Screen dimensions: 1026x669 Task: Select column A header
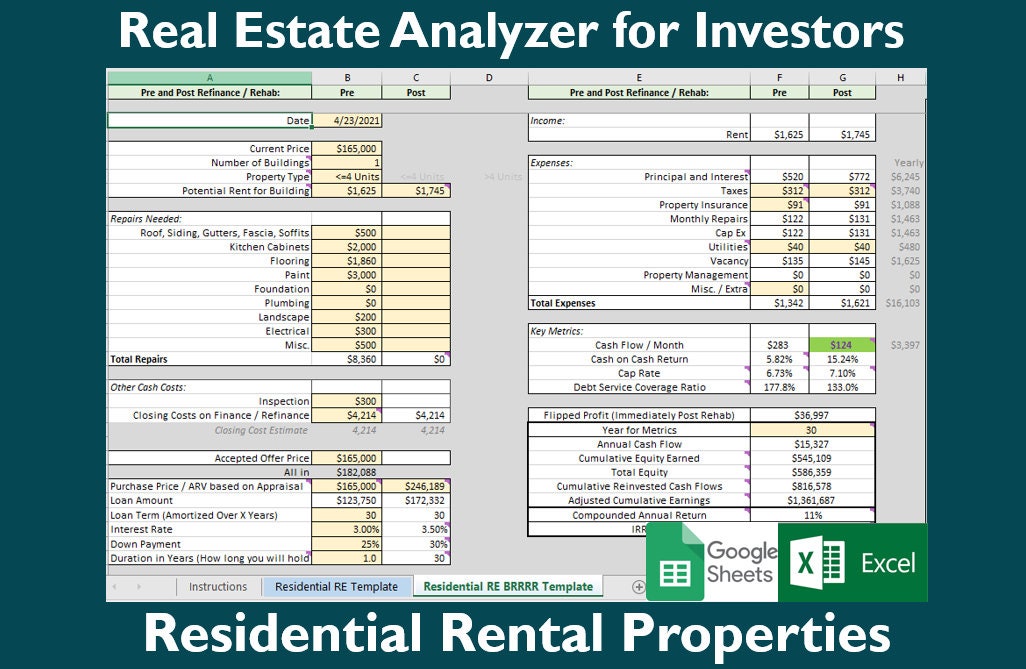pyautogui.click(x=209, y=77)
